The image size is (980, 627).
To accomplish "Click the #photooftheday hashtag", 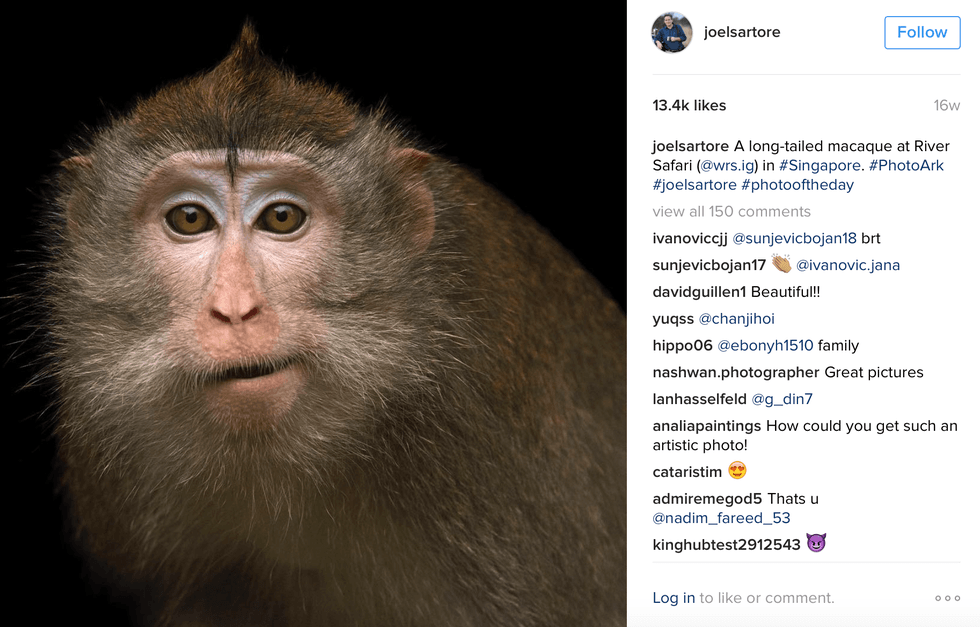I will [x=797, y=185].
